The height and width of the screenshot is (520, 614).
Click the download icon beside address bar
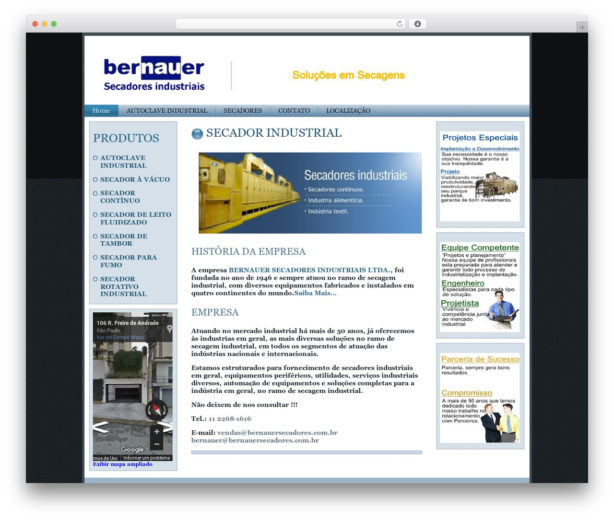click(x=417, y=24)
